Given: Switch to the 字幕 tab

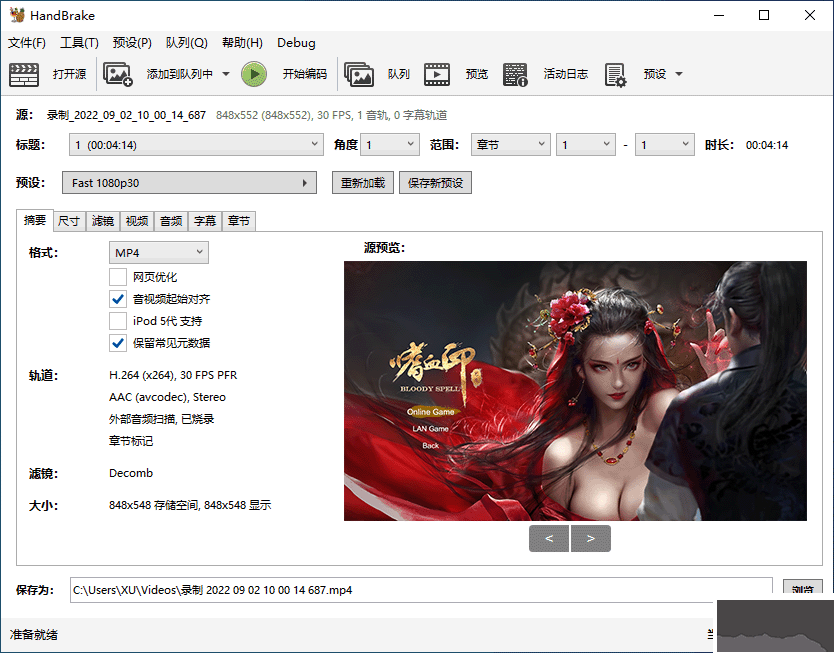Looking at the screenshot, I should coord(205,221).
